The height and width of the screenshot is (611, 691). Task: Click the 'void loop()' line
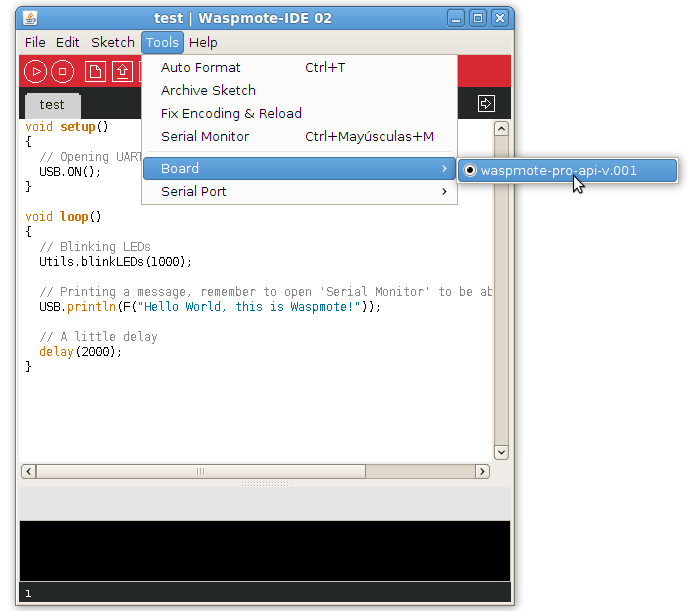(x=63, y=217)
